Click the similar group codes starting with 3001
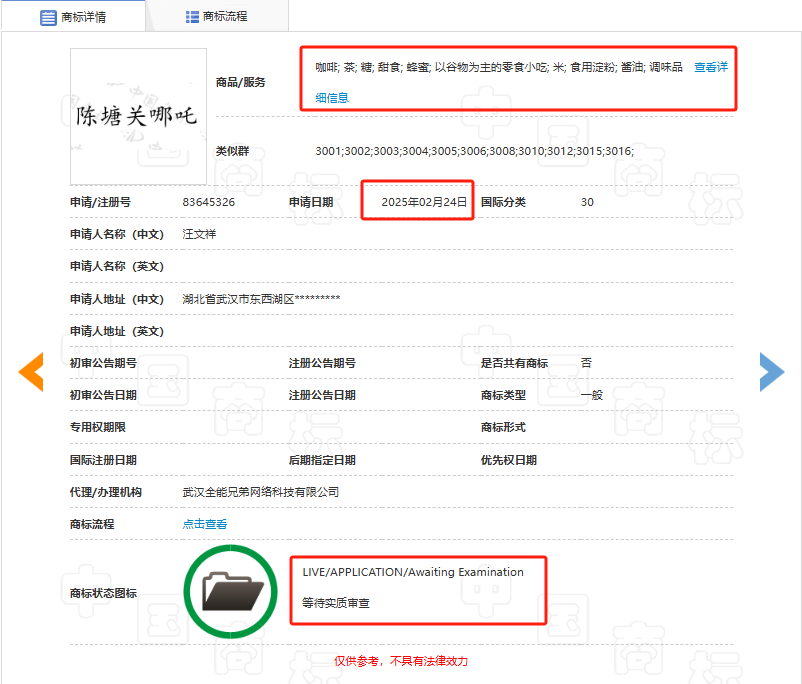802x684 pixels. [x=474, y=151]
